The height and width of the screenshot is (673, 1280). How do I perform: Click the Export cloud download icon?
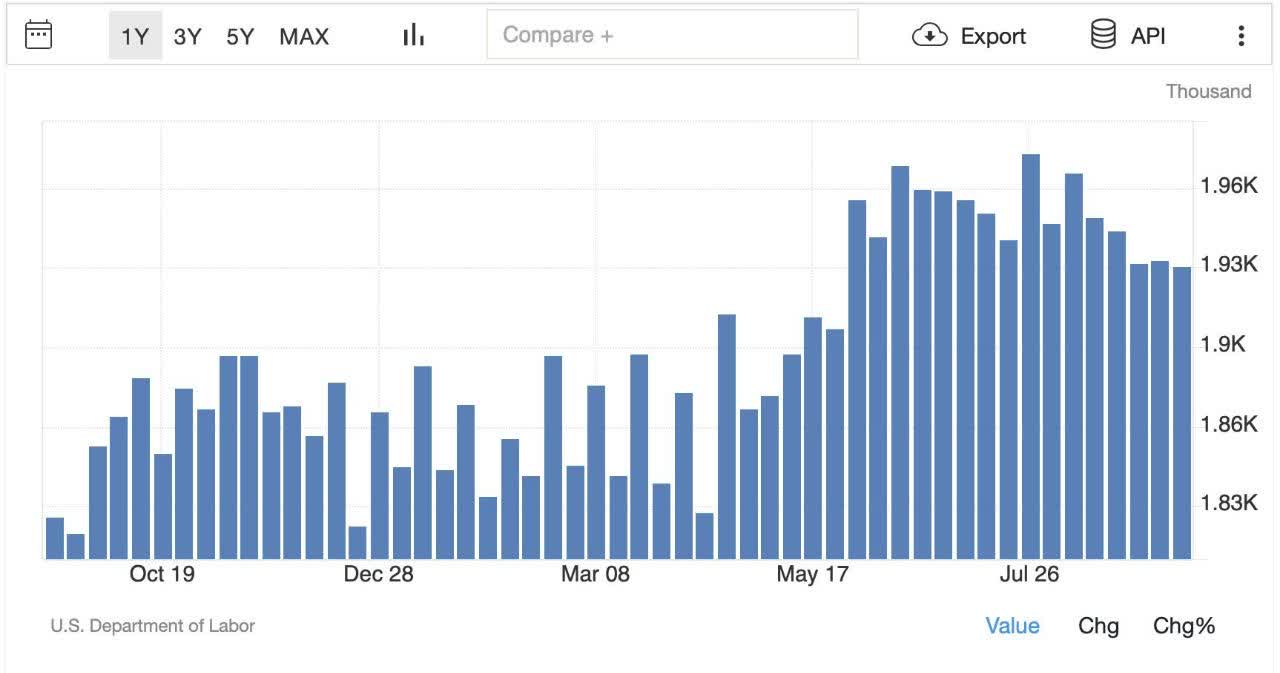point(930,36)
